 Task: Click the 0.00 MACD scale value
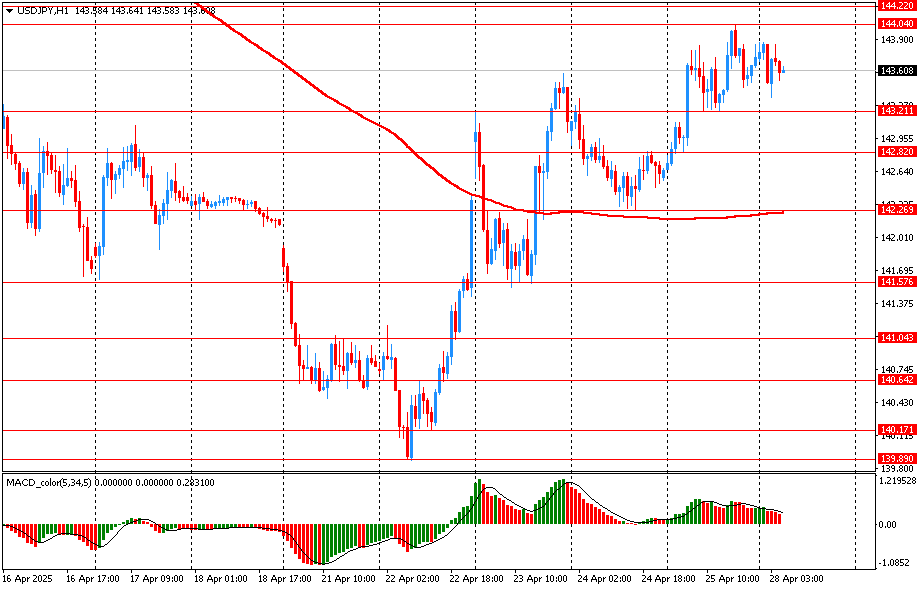coord(889,524)
